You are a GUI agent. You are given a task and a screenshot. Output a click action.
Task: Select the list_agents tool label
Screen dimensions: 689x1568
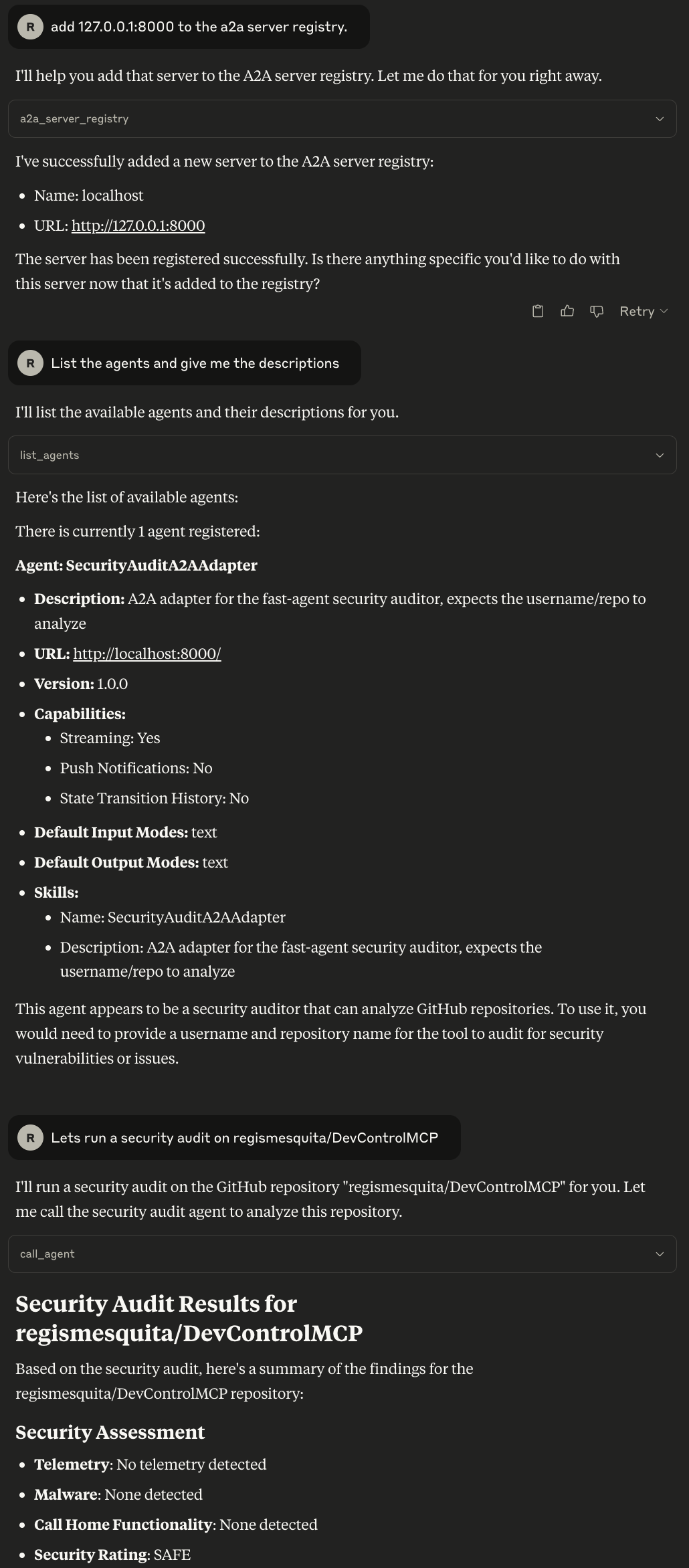50,456
